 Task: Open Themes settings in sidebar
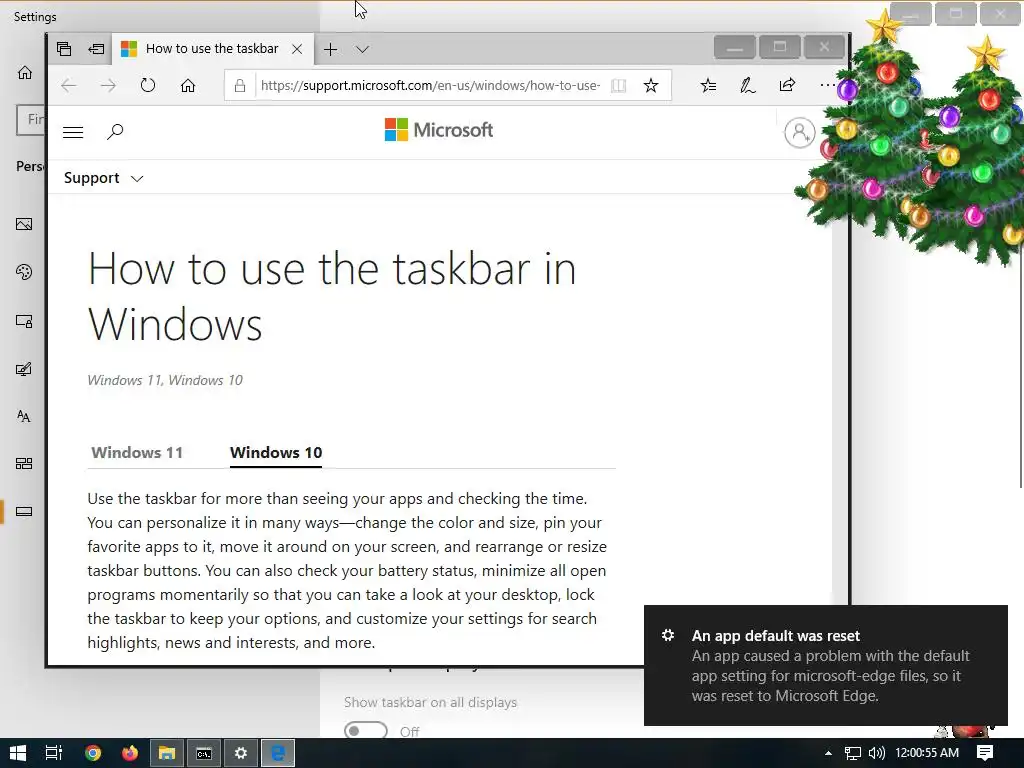pyautogui.click(x=24, y=369)
